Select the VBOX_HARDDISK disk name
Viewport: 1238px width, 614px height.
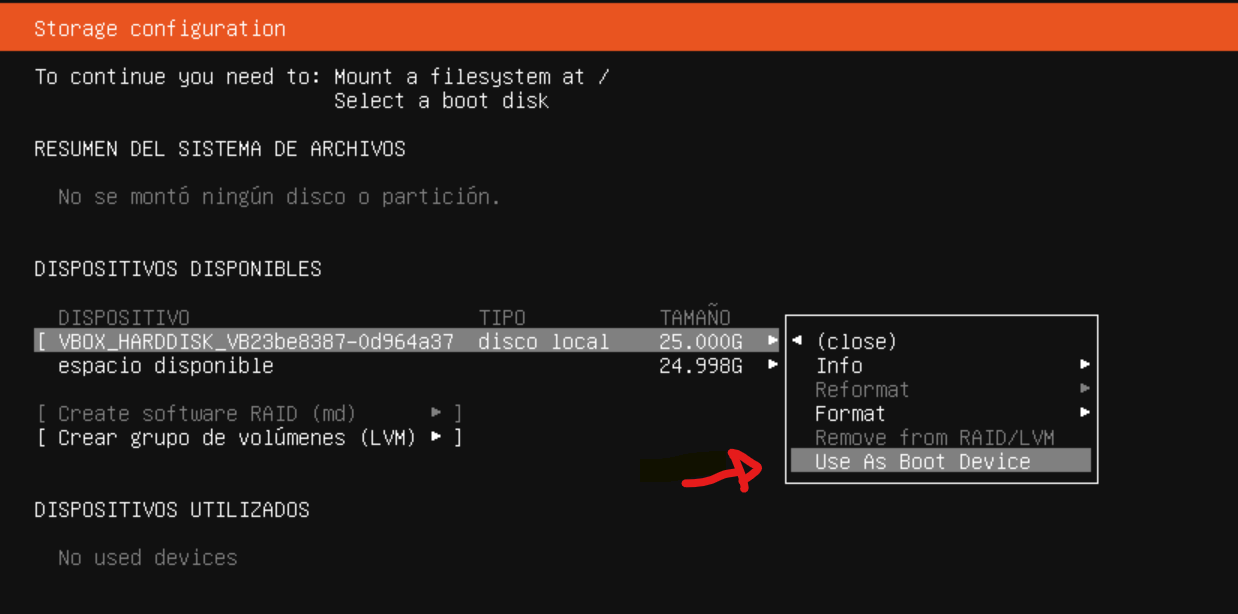pyautogui.click(x=256, y=341)
